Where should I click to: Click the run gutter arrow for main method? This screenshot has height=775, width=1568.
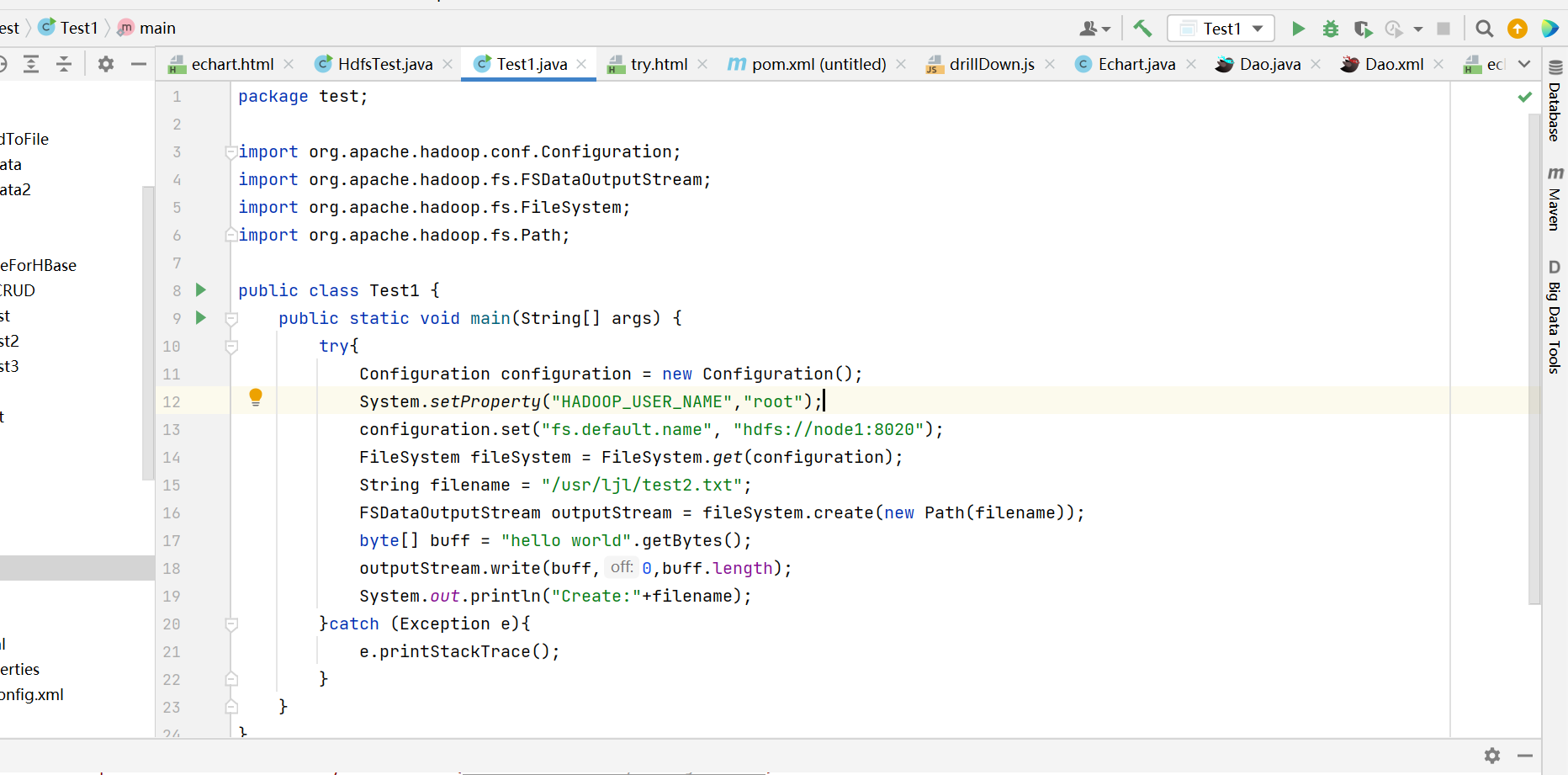[201, 318]
